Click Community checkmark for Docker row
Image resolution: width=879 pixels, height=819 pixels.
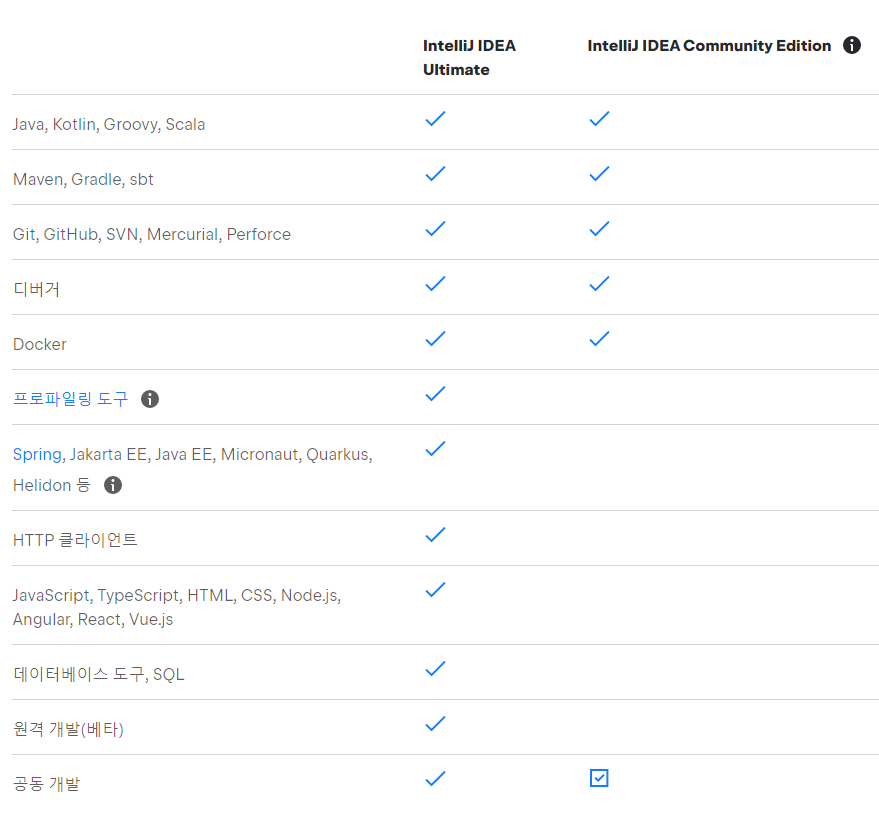click(x=599, y=339)
